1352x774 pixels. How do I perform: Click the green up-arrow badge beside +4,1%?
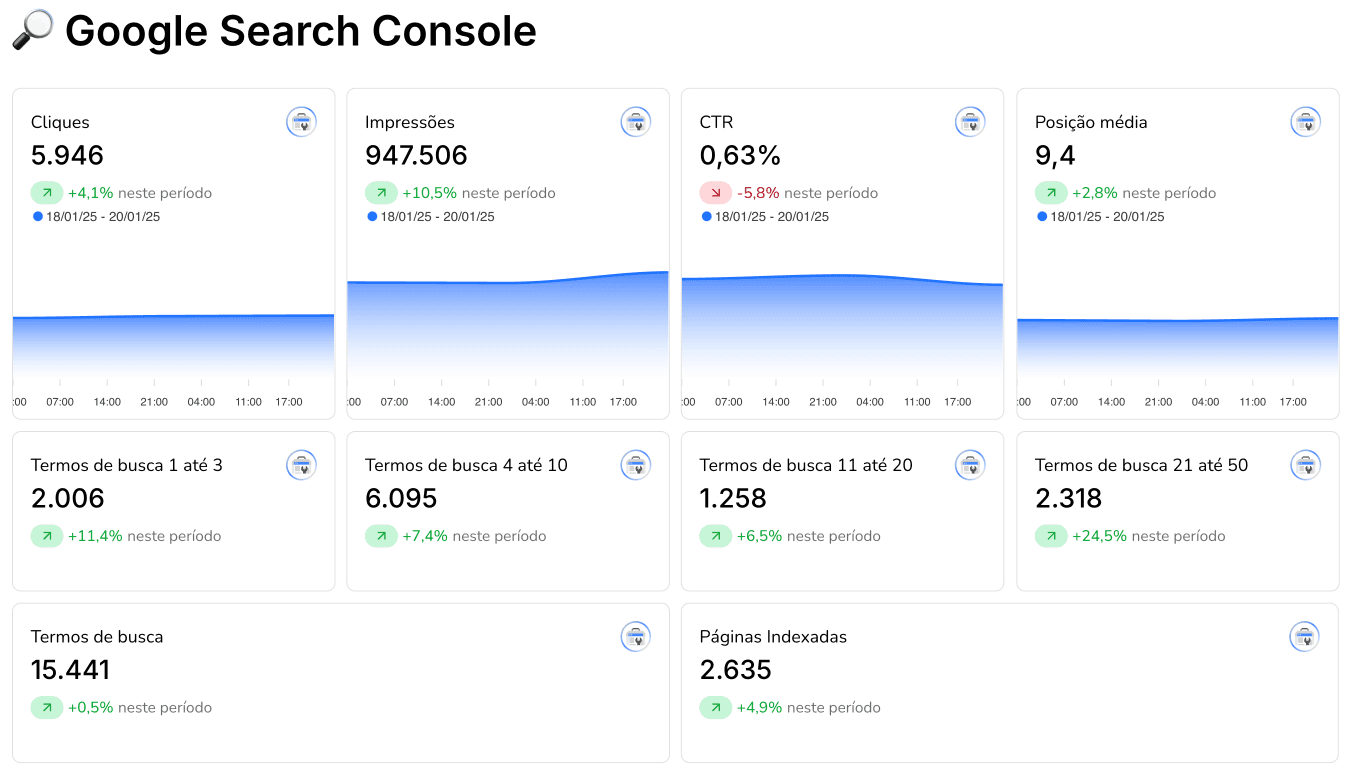pyautogui.click(x=47, y=193)
